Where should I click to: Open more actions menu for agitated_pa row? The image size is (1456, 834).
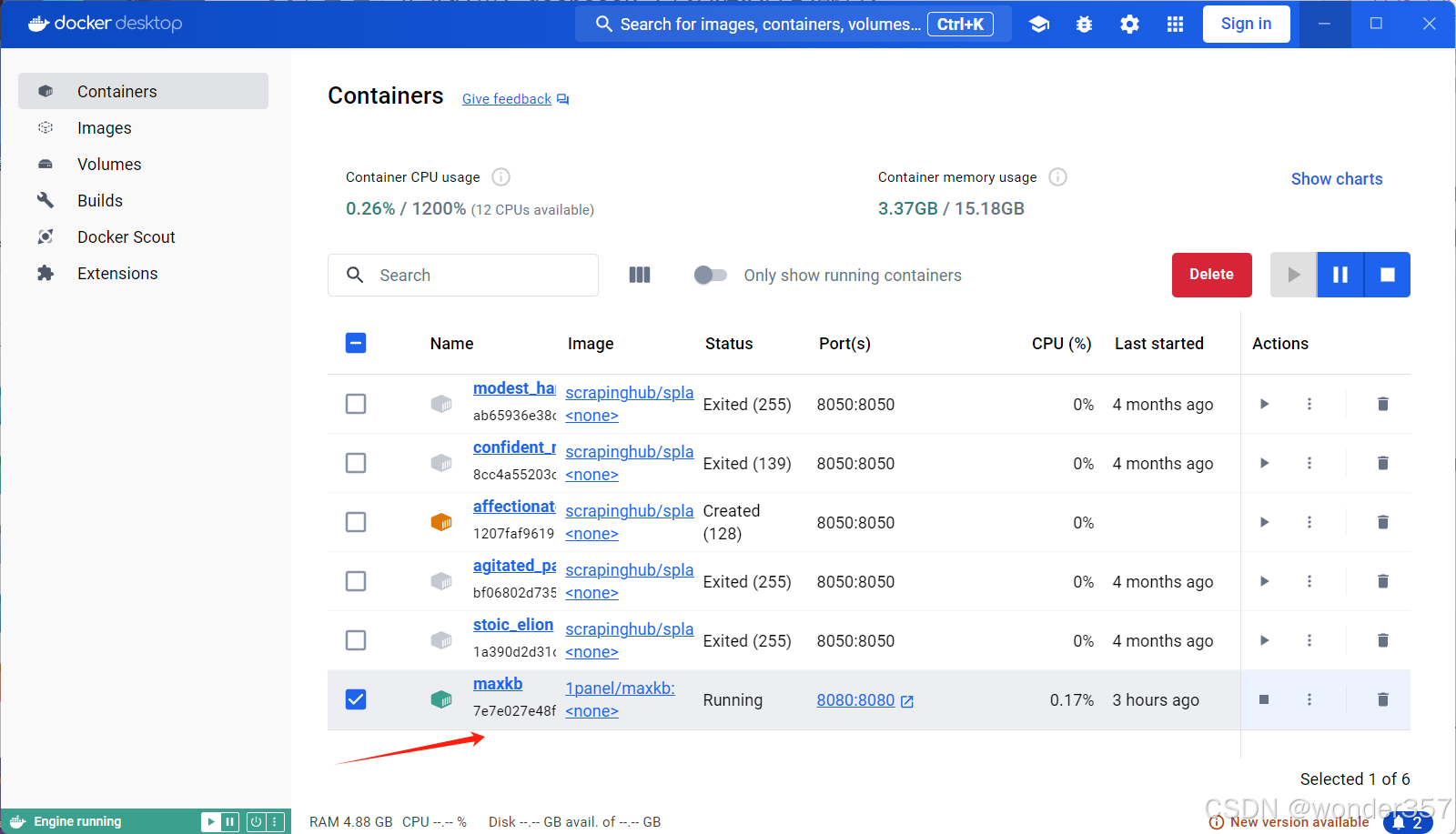pos(1309,581)
